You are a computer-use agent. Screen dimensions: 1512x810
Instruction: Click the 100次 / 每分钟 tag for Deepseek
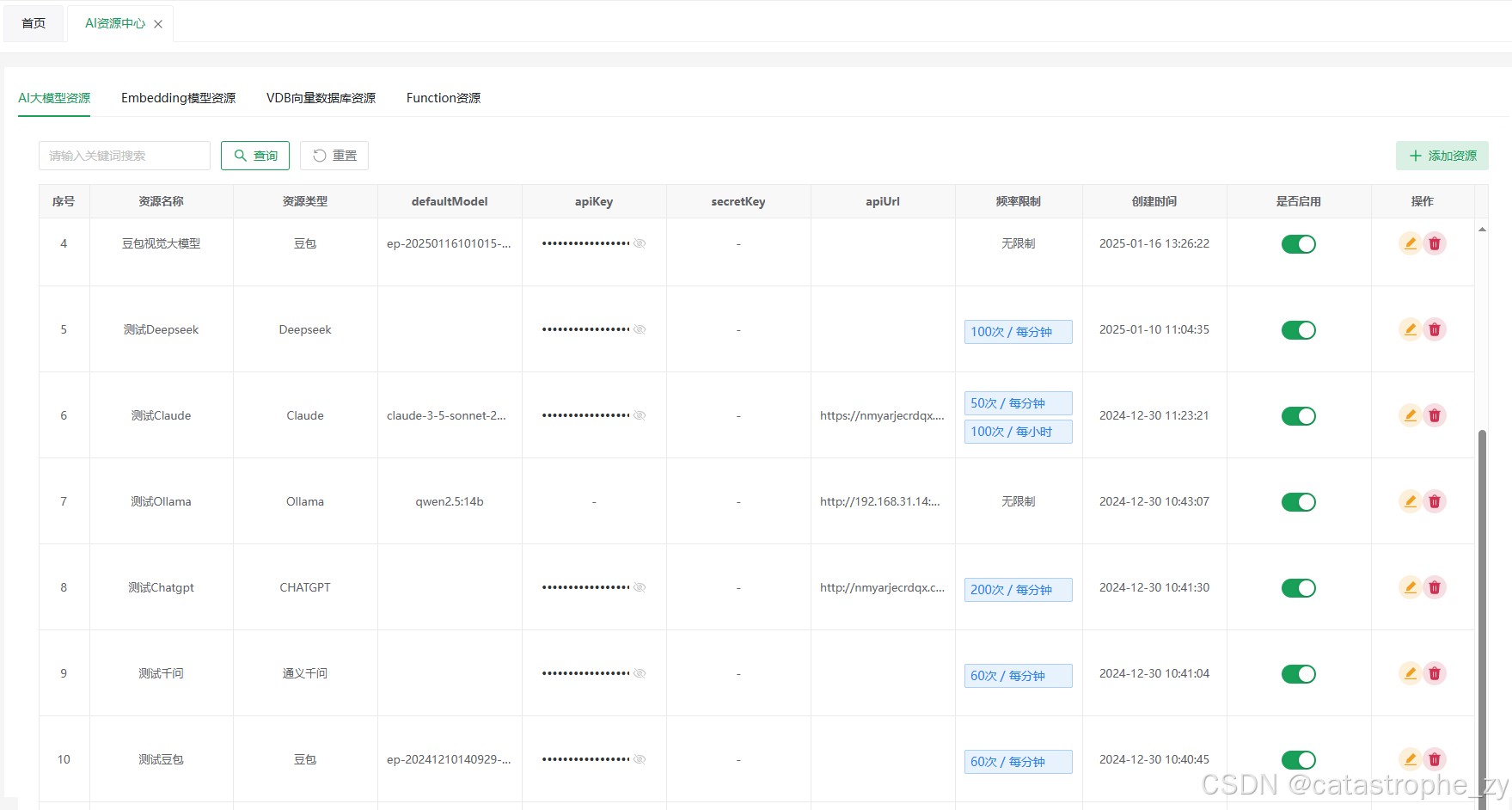(x=1018, y=332)
